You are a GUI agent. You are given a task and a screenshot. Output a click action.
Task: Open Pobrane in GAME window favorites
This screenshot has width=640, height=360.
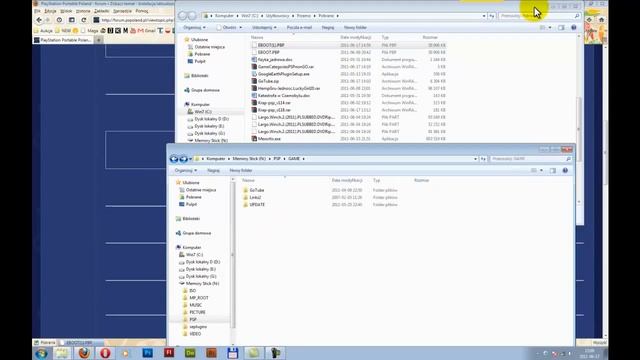(x=193, y=197)
